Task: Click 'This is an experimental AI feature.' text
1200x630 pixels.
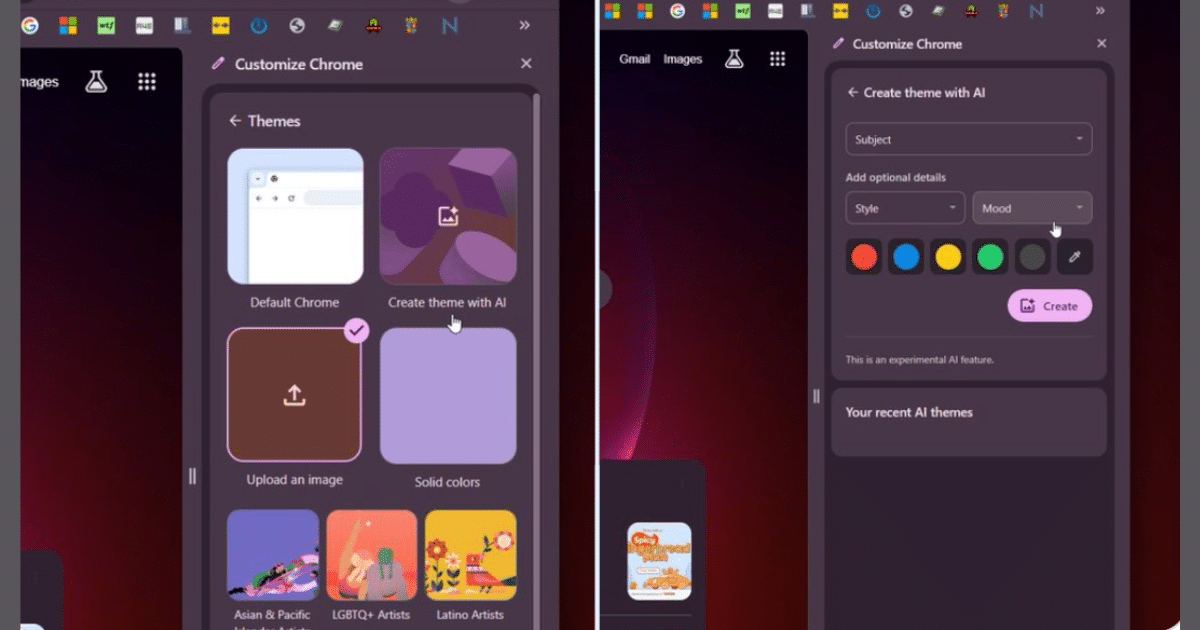Action: click(x=919, y=359)
